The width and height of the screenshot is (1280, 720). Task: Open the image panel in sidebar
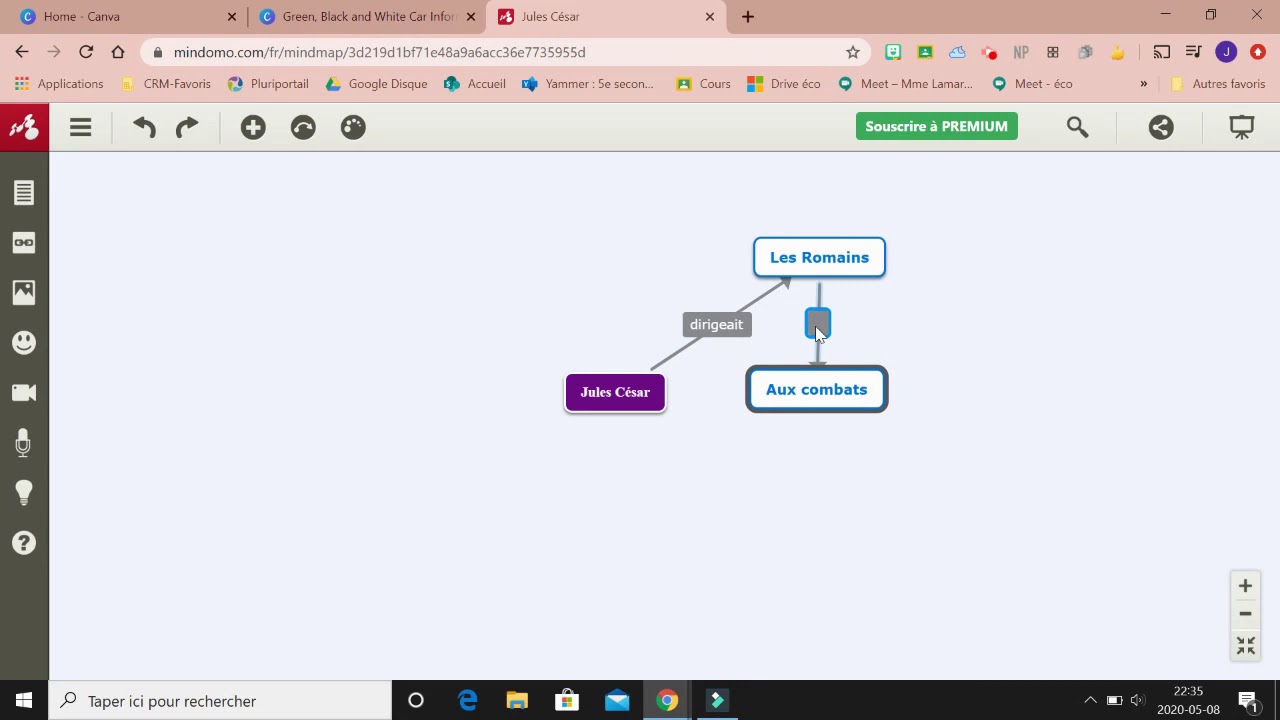tap(24, 292)
